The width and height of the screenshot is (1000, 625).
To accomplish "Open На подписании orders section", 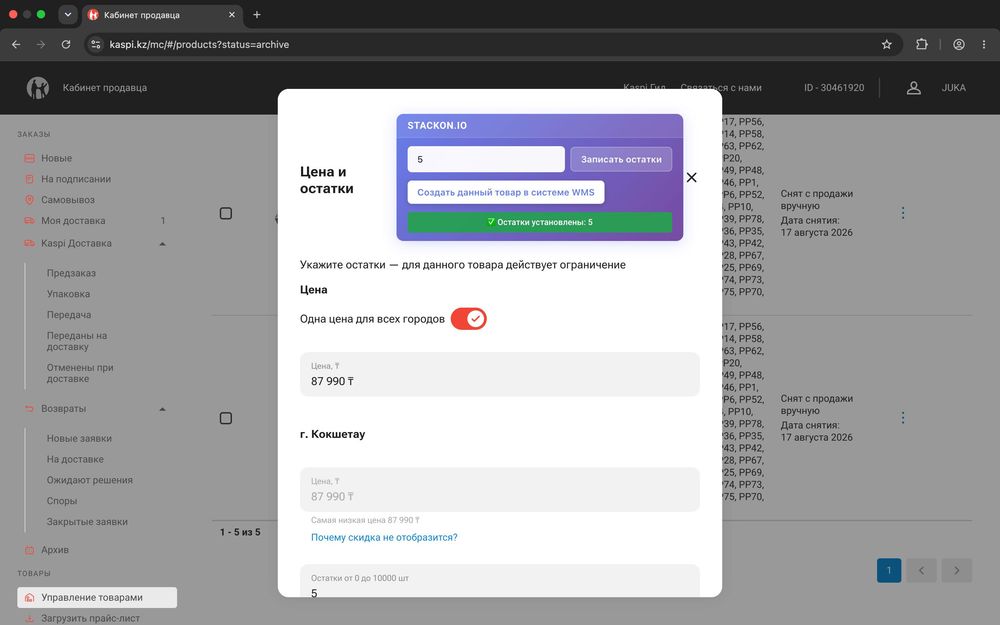I will tap(76, 179).
